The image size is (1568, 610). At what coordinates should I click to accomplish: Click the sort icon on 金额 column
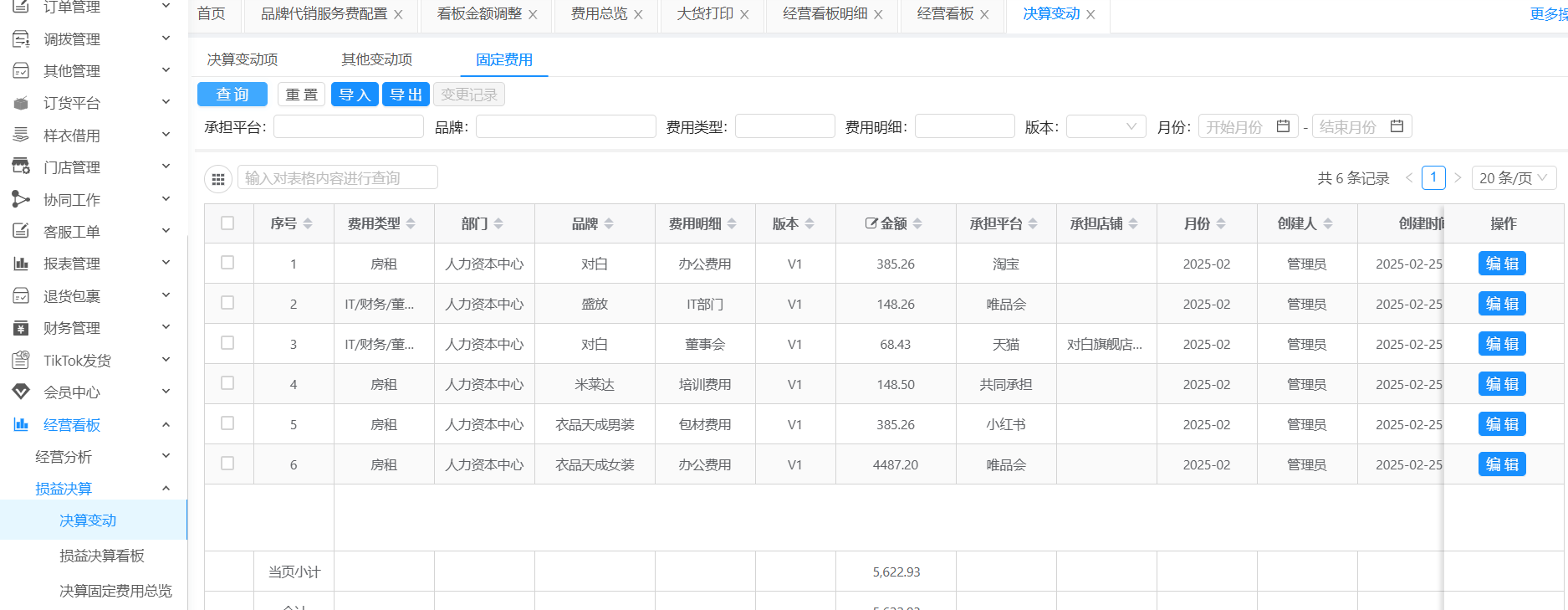coord(917,223)
